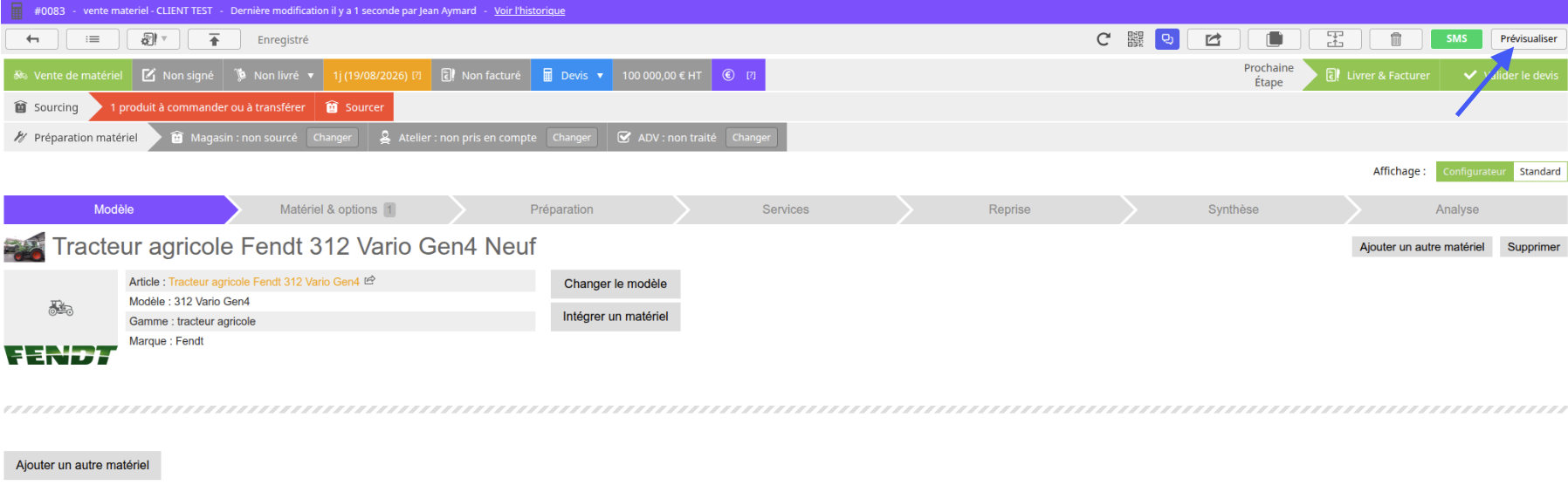Refresh the page with the reload icon
This screenshot has height=499, width=1568.
(1104, 39)
